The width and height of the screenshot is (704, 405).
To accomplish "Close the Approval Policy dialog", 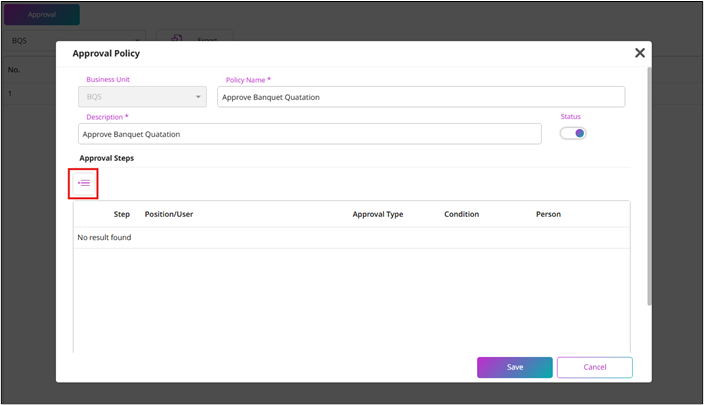I will (640, 53).
